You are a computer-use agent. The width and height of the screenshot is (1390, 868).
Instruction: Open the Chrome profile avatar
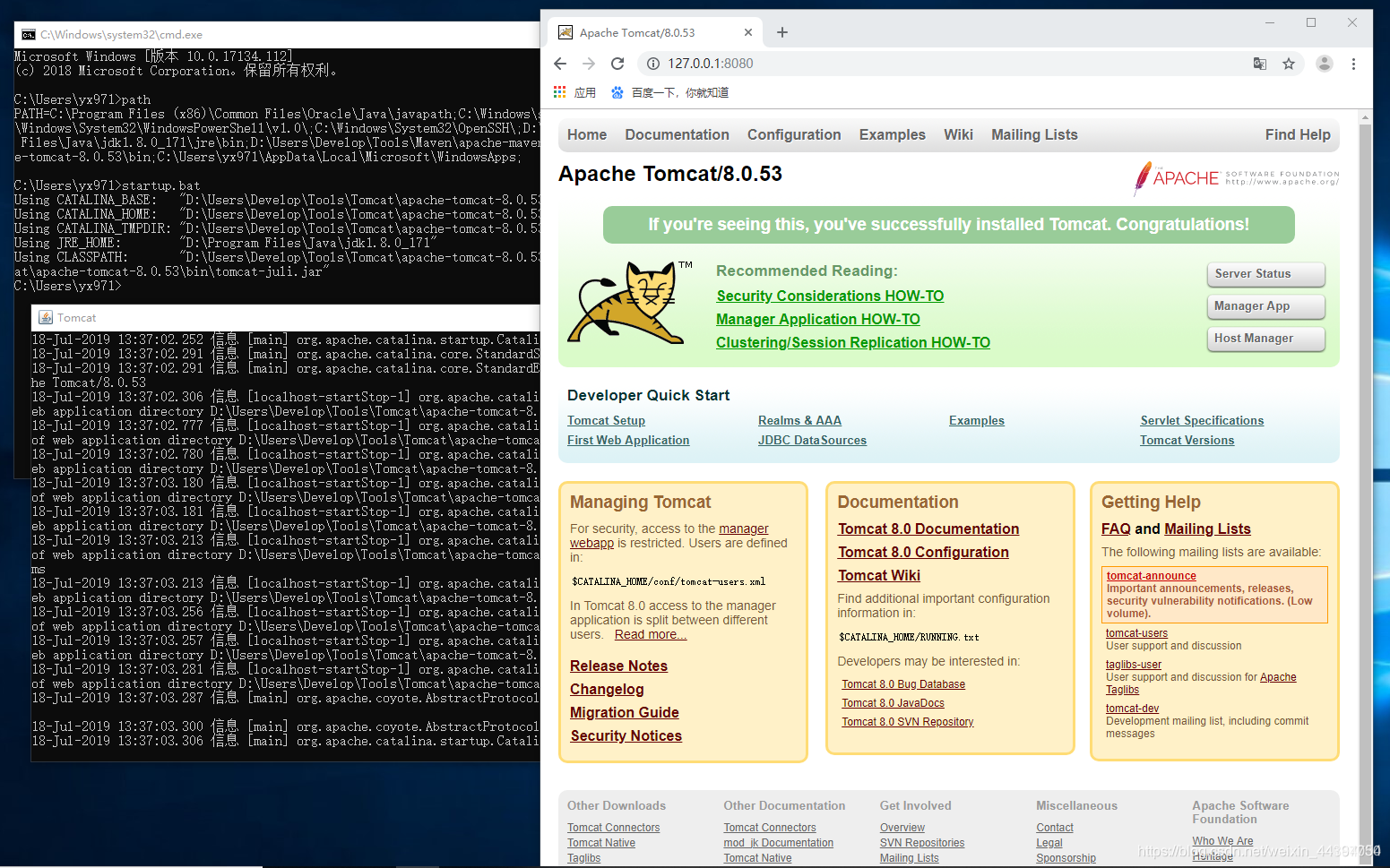[x=1325, y=64]
